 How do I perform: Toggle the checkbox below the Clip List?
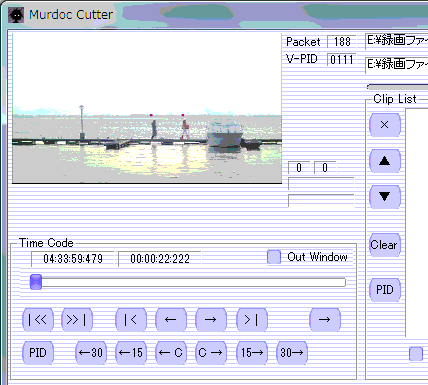[416, 354]
